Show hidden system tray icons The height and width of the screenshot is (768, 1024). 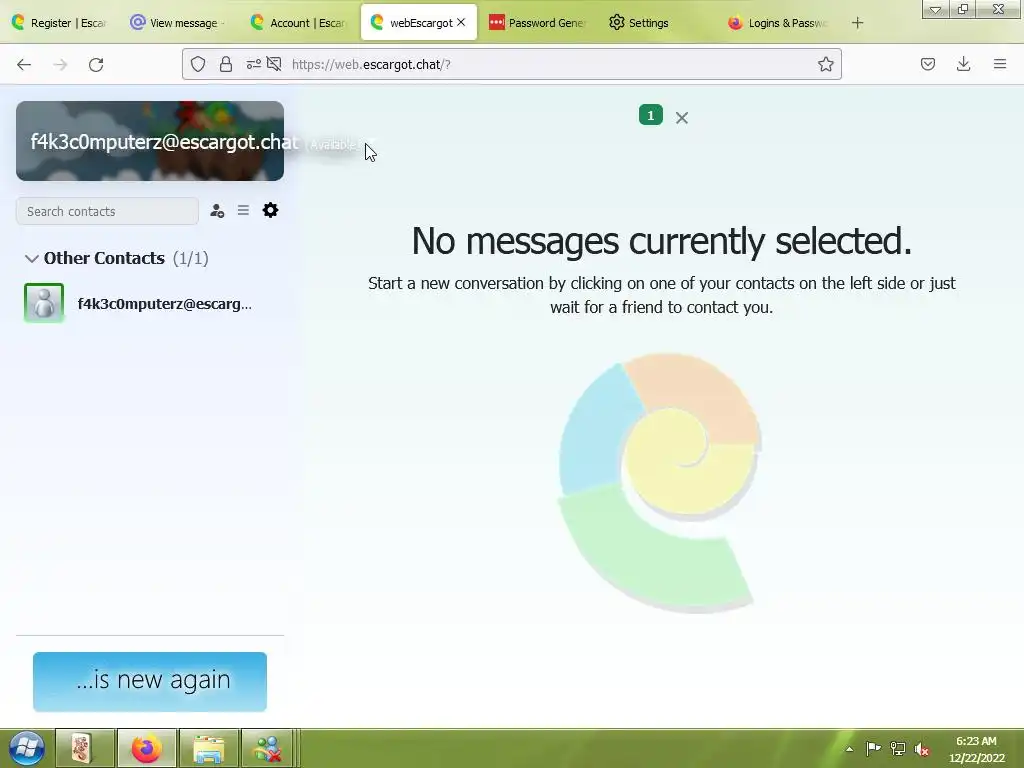click(849, 749)
